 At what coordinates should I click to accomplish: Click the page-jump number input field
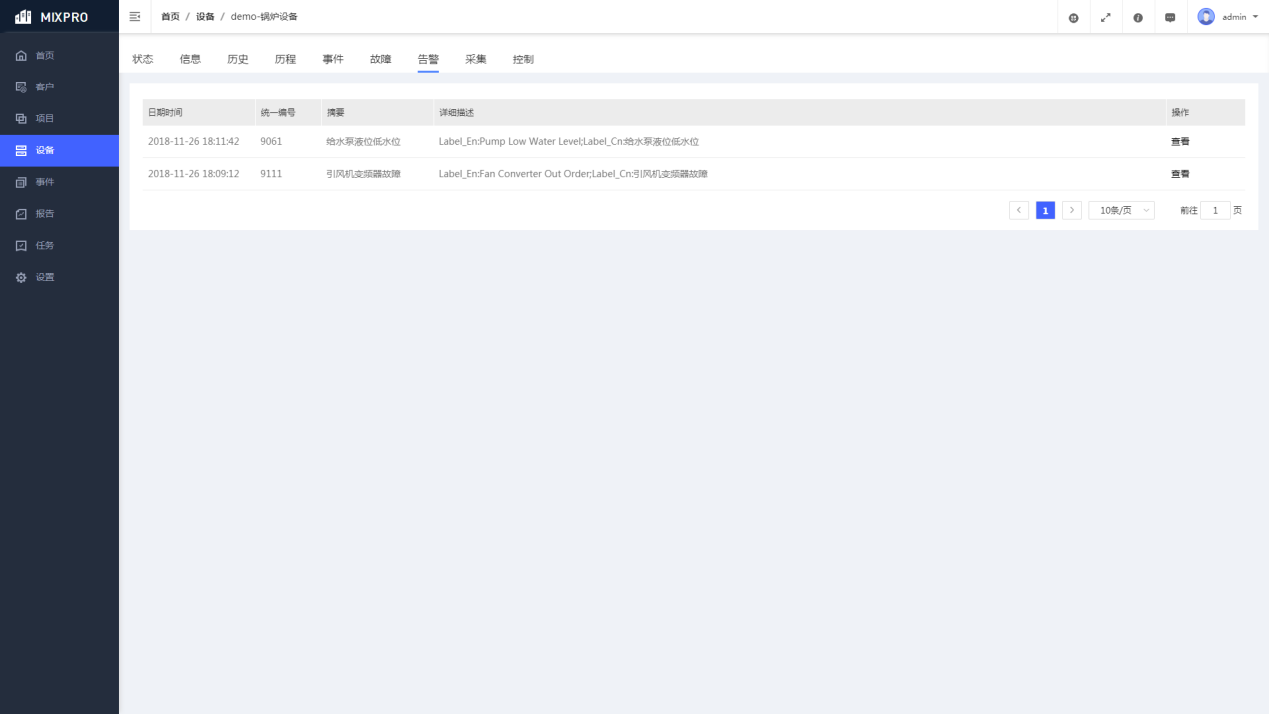(1215, 211)
